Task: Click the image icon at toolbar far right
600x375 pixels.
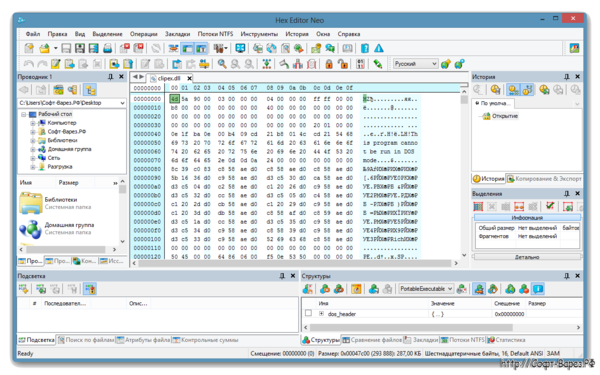Action: 574,48
